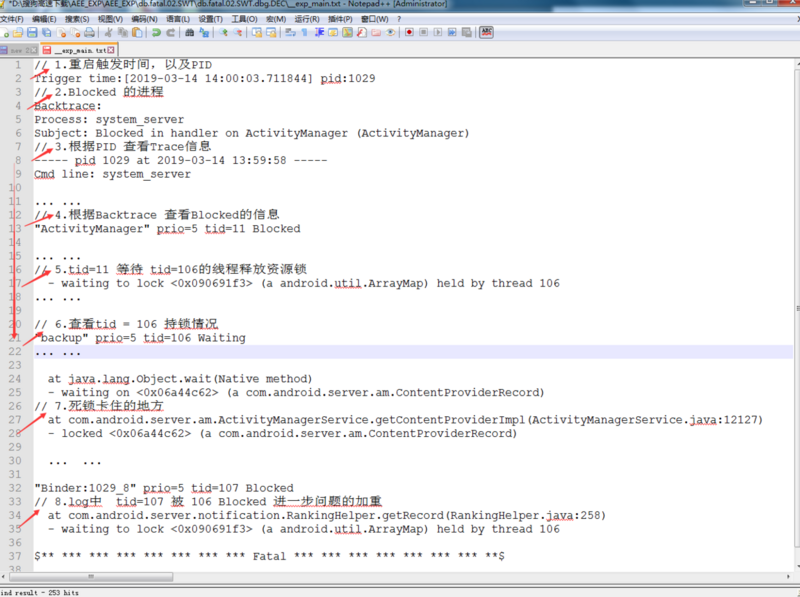Click the 'Process: system_server' line
The height and width of the screenshot is (597, 800).
pyautogui.click(x=109, y=119)
